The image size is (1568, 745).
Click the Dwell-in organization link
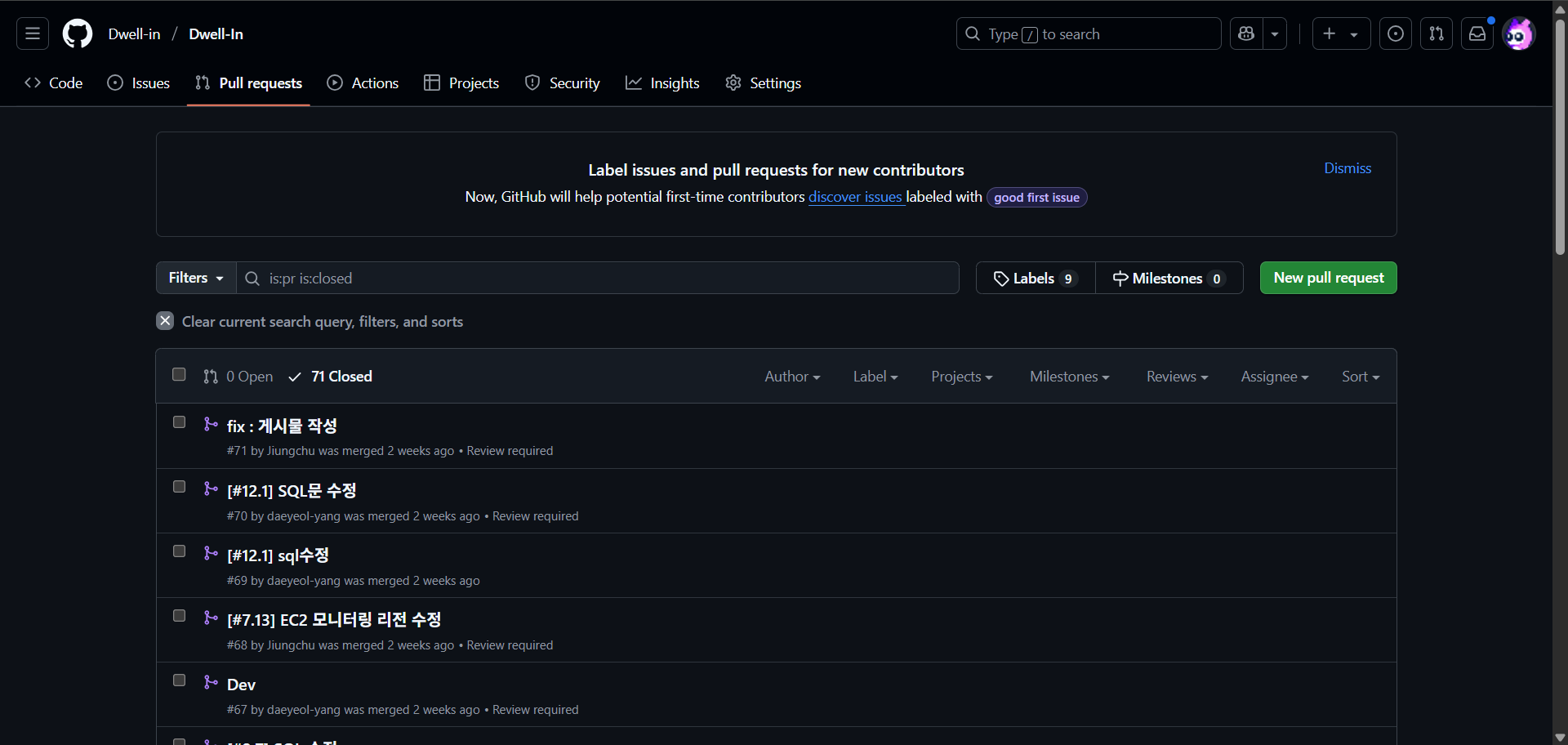[x=134, y=33]
